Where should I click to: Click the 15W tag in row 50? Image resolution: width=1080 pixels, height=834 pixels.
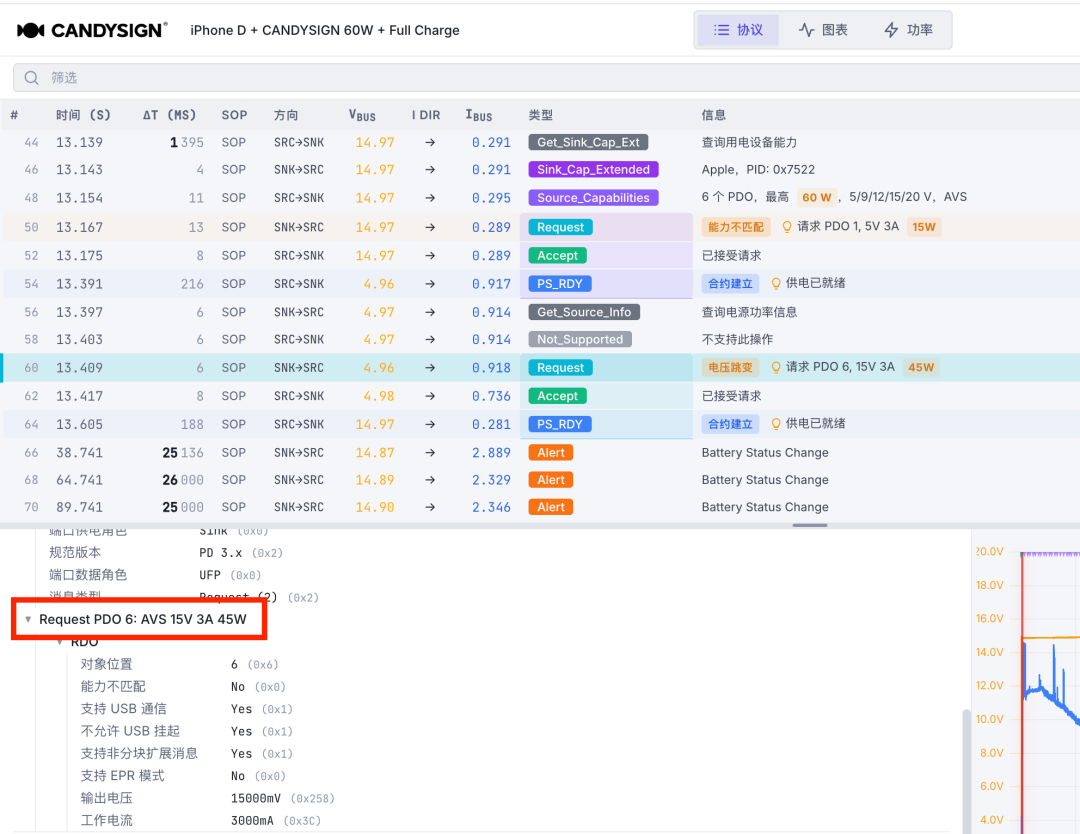(x=924, y=227)
